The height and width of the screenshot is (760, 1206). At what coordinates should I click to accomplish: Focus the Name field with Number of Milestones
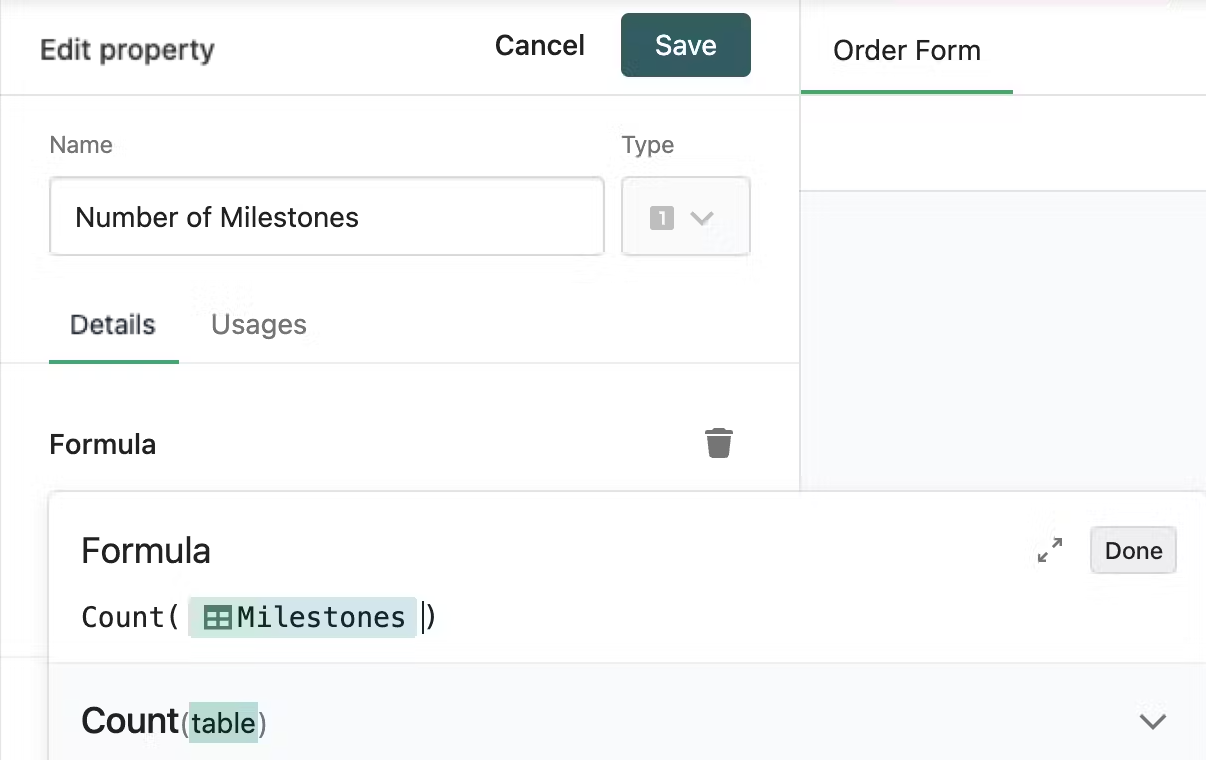coord(326,217)
